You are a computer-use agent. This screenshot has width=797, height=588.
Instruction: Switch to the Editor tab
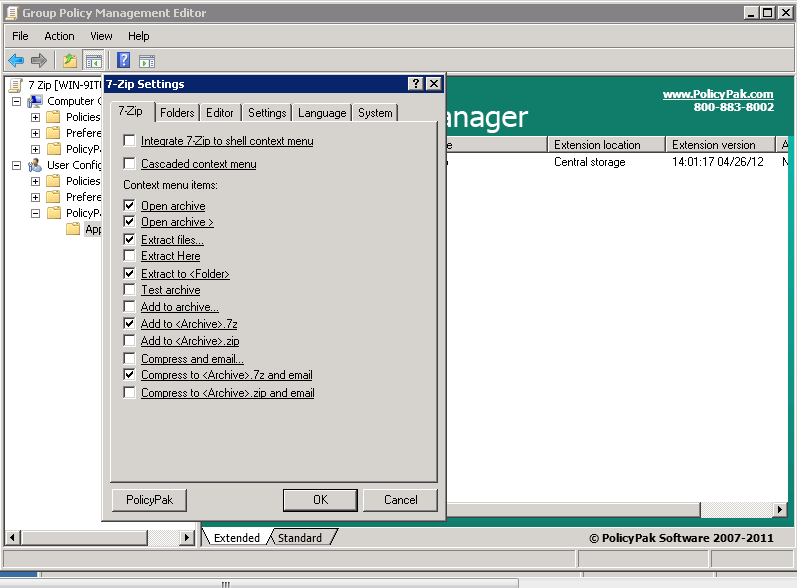(x=220, y=113)
